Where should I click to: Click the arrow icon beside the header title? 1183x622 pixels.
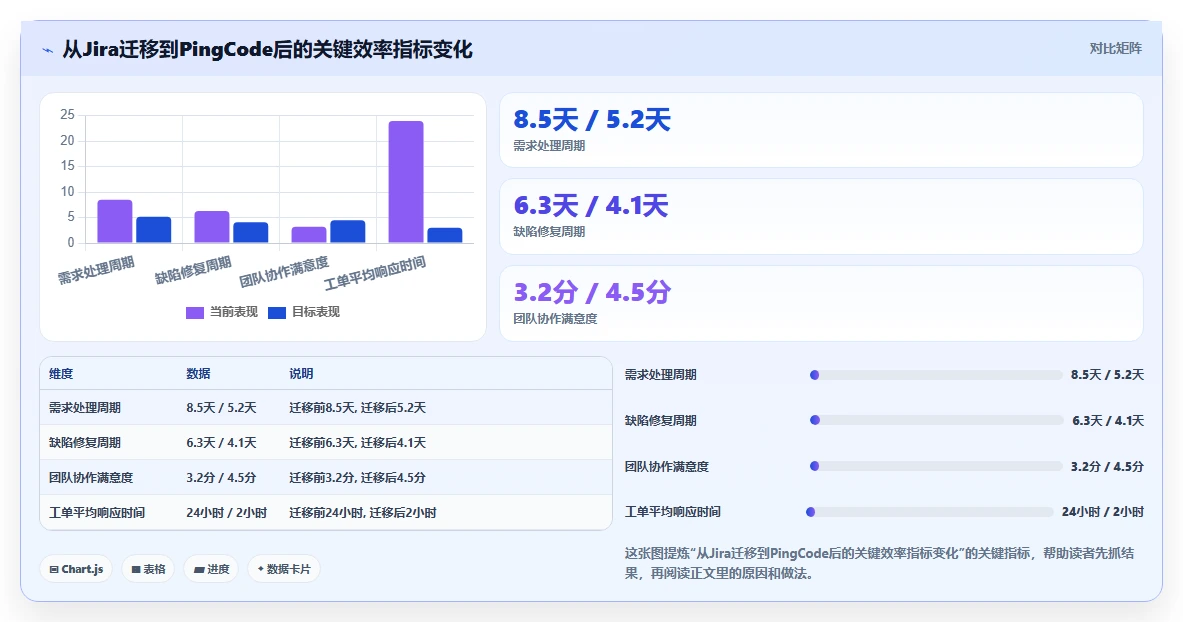click(x=48, y=51)
